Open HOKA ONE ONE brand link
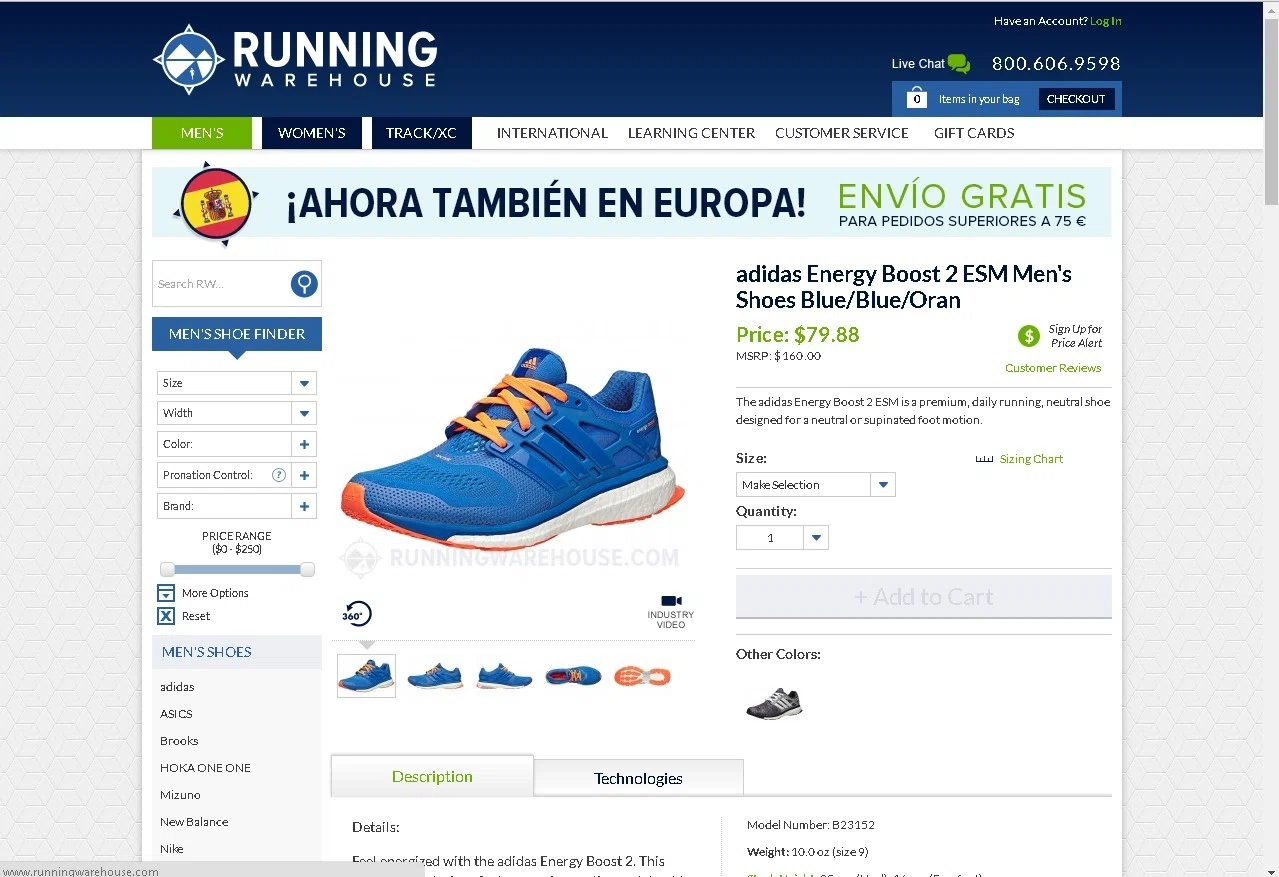 205,768
